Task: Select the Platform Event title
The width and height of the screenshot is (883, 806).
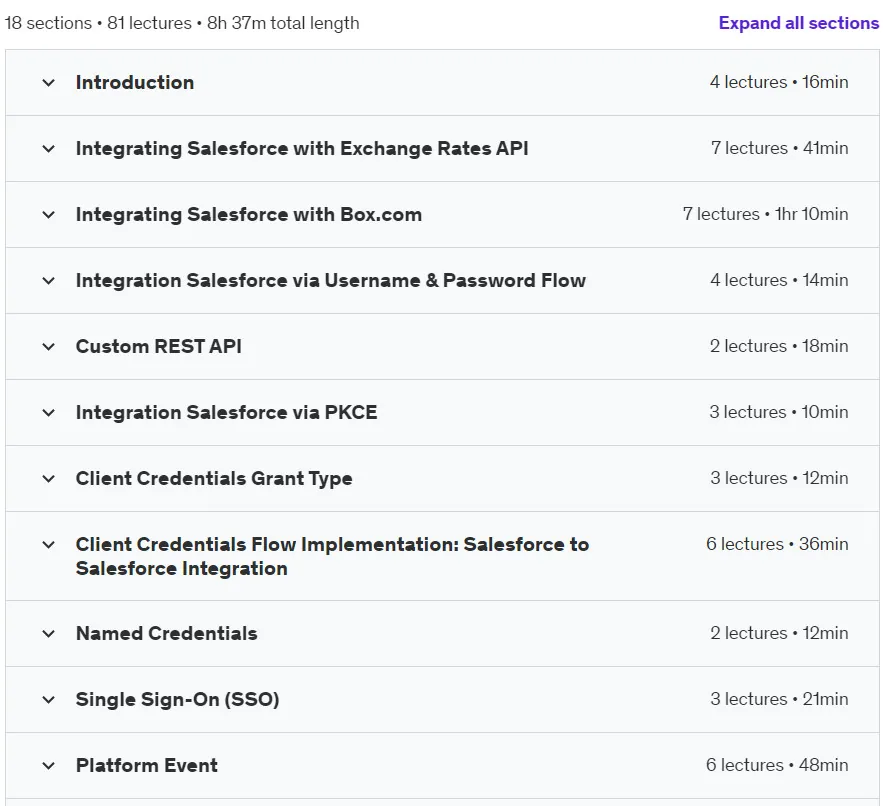Action: [147, 765]
